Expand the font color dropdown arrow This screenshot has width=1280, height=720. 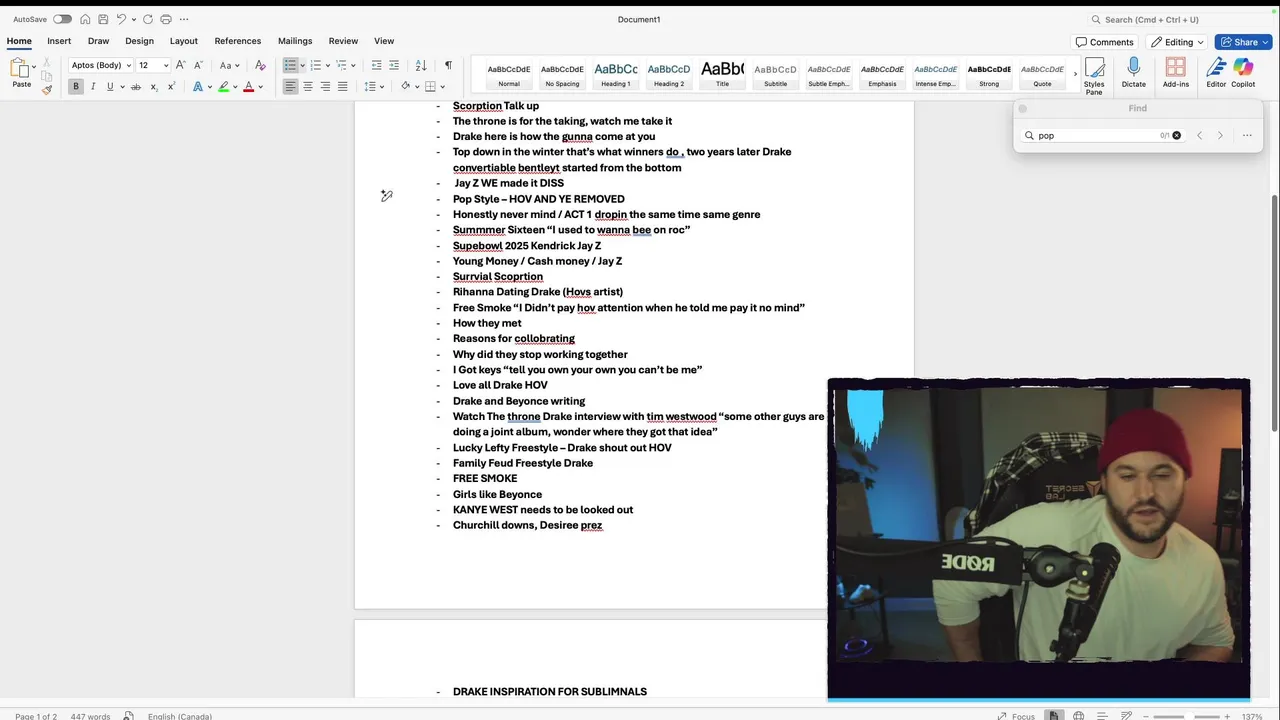pos(261,87)
